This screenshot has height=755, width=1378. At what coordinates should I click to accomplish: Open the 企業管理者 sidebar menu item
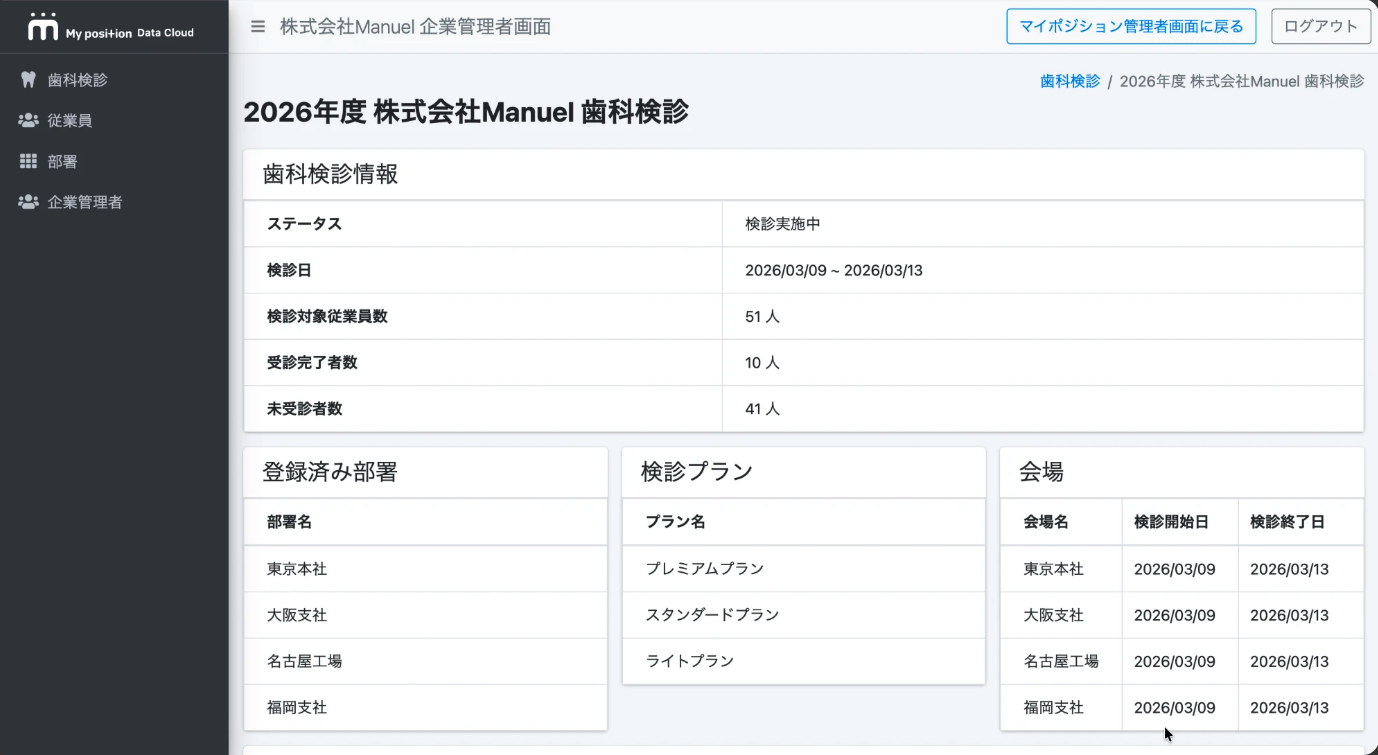(114, 202)
